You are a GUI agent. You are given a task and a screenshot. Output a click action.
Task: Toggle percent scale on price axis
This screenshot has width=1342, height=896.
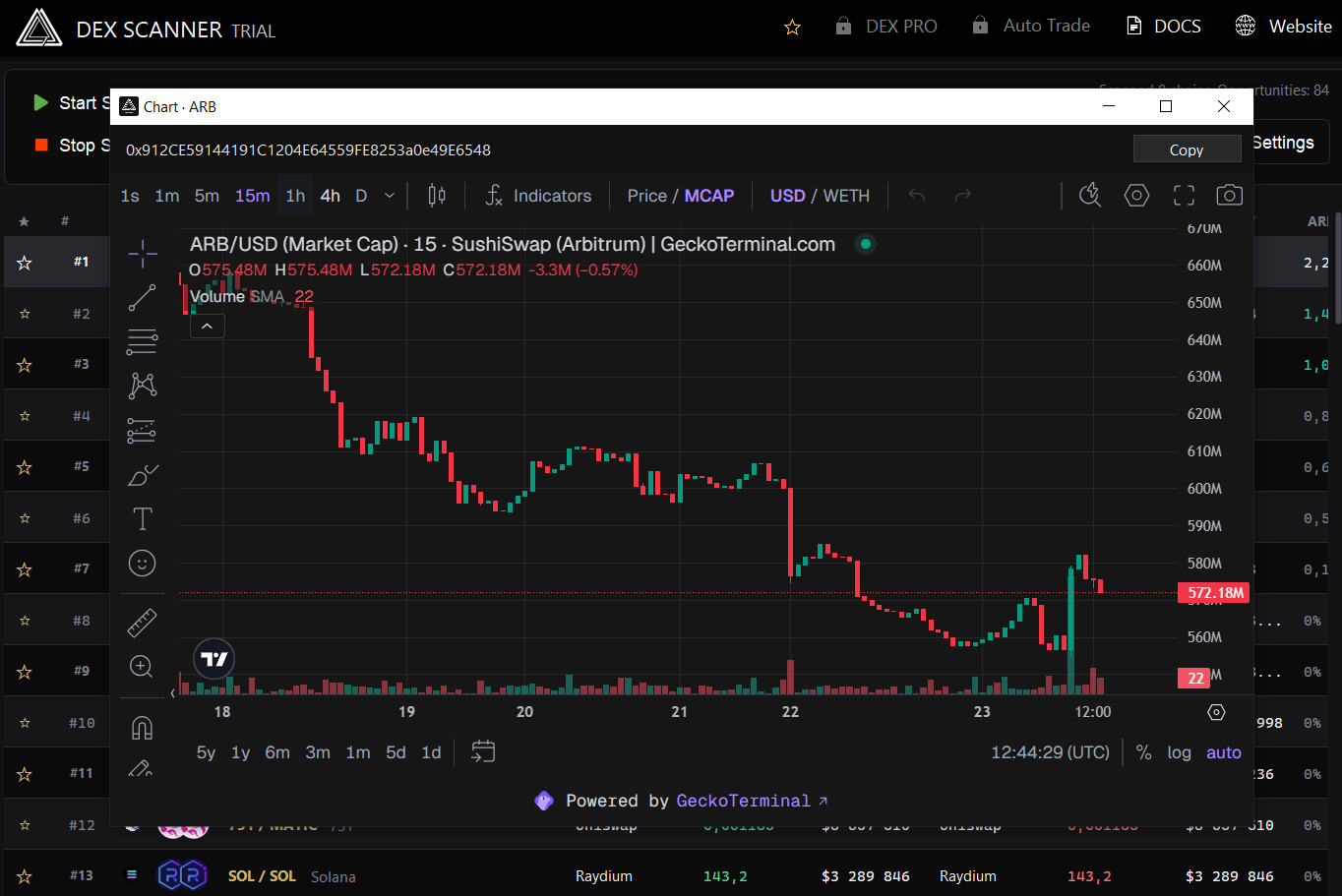1143,752
